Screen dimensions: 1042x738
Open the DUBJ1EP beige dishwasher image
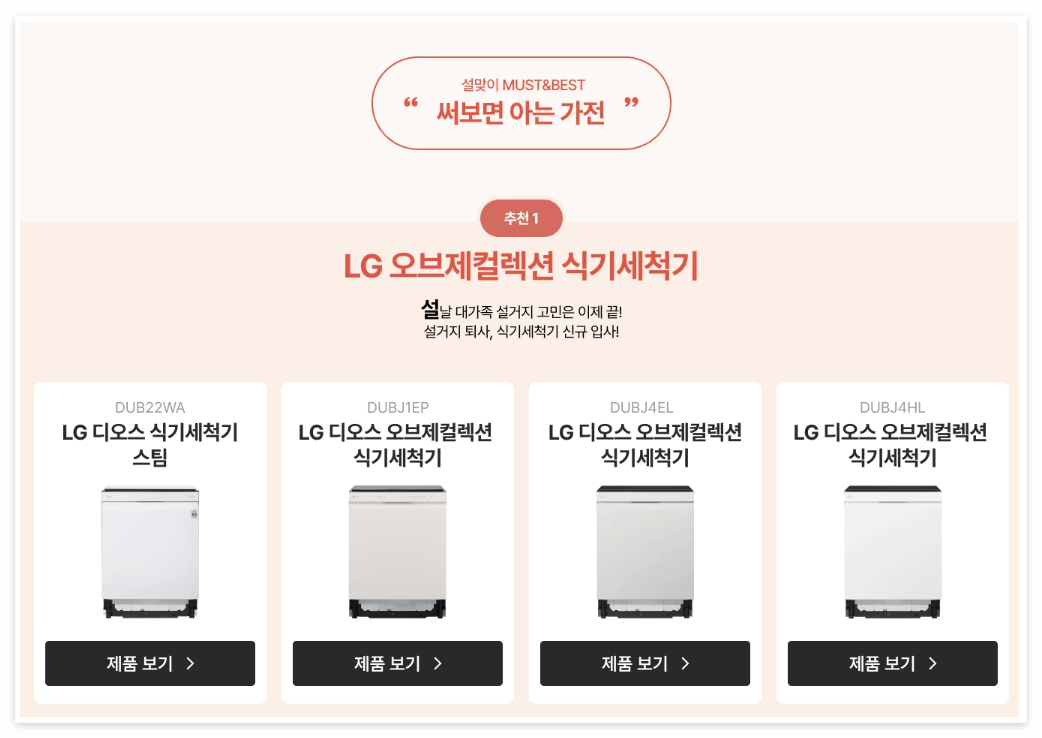tap(397, 552)
